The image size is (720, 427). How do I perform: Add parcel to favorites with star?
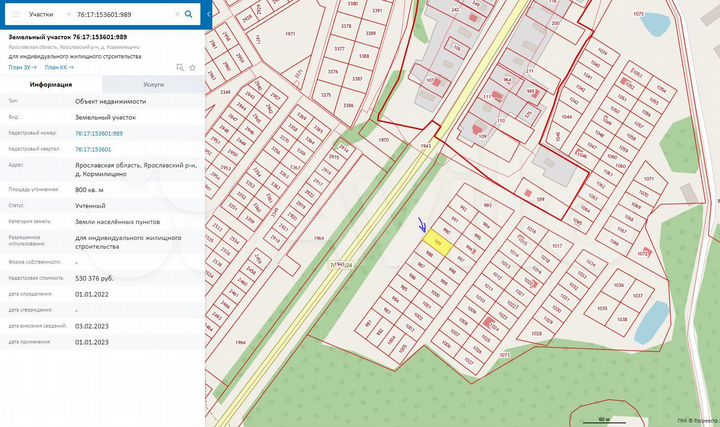click(192, 67)
